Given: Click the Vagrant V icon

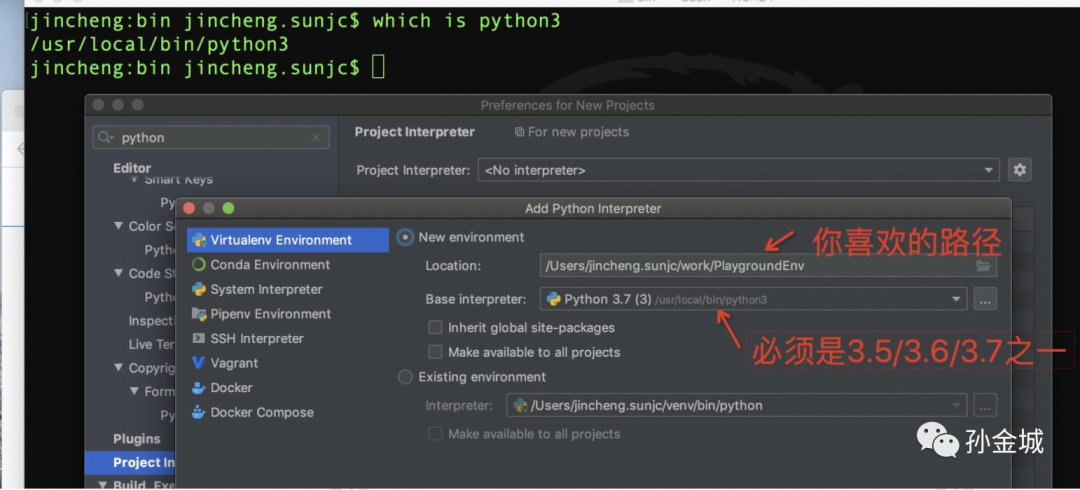Looking at the screenshot, I should coord(199,363).
